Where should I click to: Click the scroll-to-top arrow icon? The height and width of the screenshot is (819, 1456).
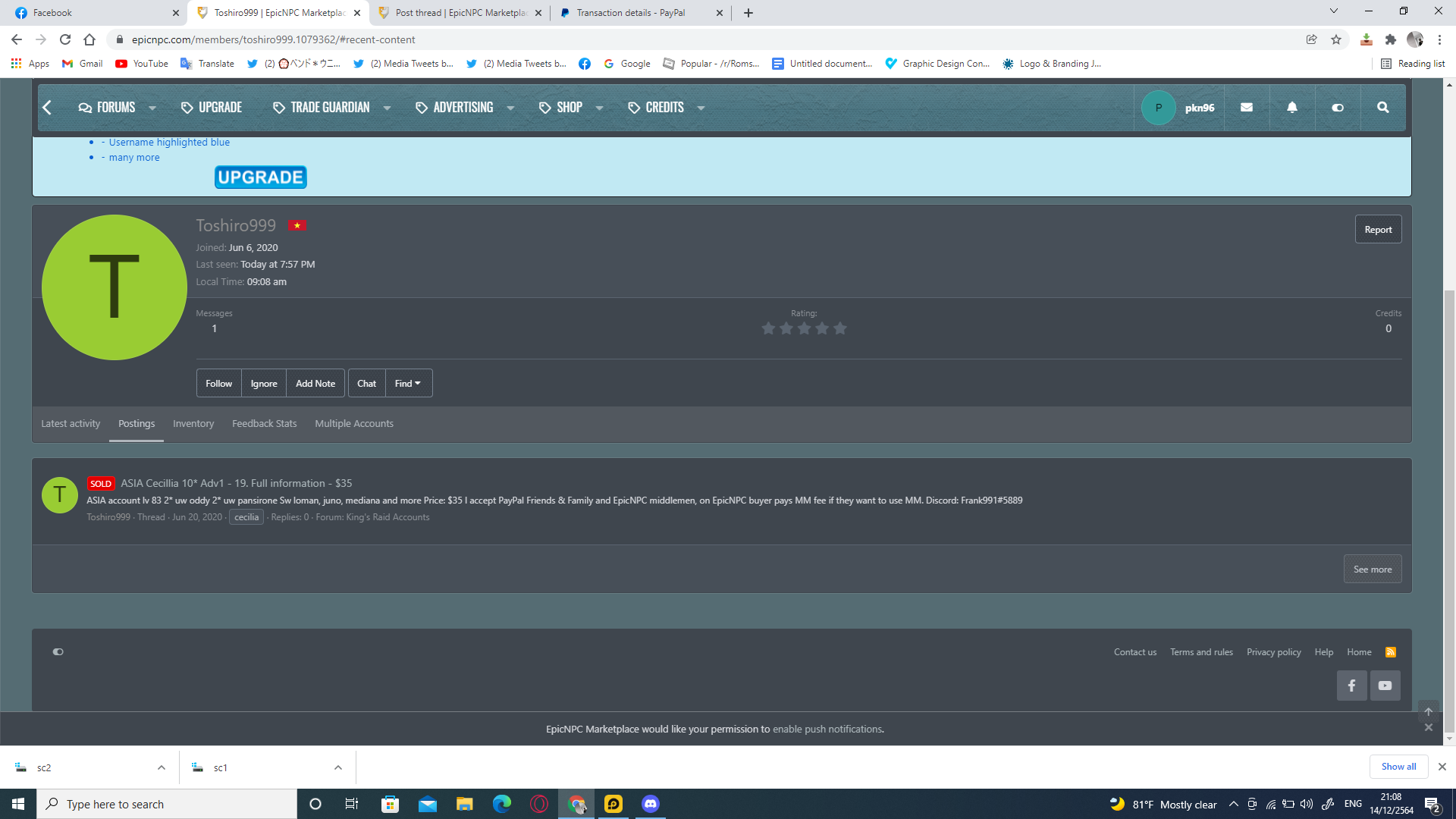[x=1428, y=711]
